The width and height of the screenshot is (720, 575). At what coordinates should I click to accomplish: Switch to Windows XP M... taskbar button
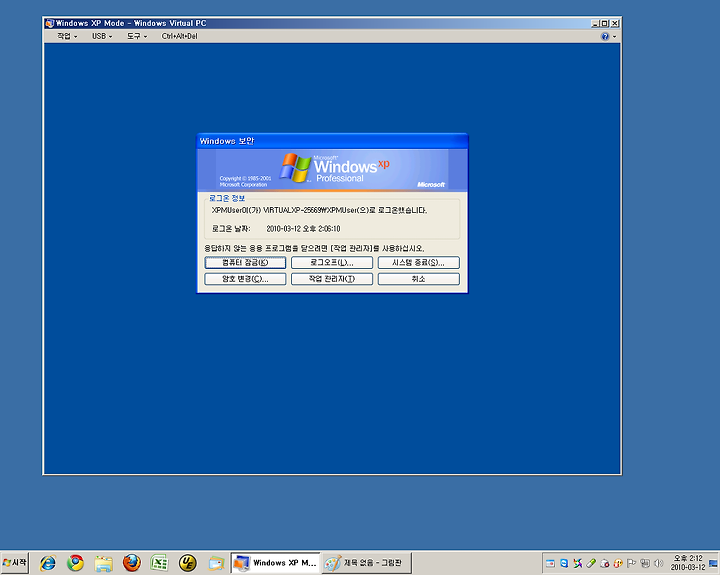[275, 563]
